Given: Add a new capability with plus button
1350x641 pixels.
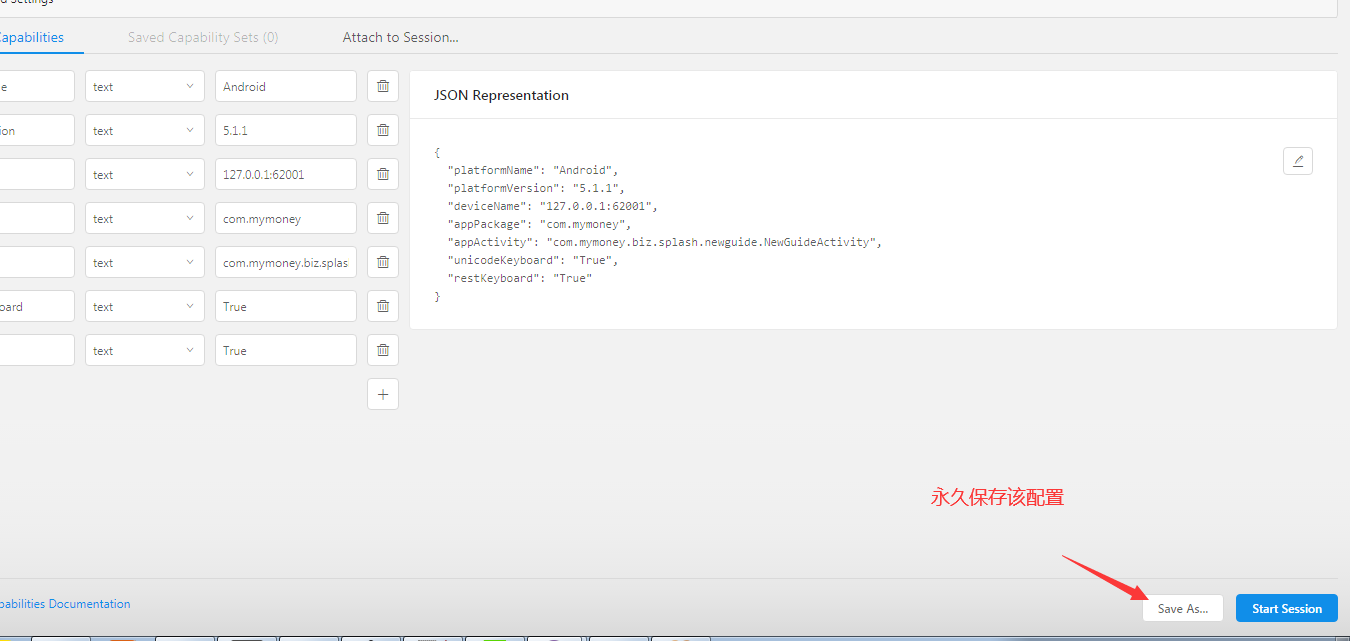Looking at the screenshot, I should pos(383,394).
